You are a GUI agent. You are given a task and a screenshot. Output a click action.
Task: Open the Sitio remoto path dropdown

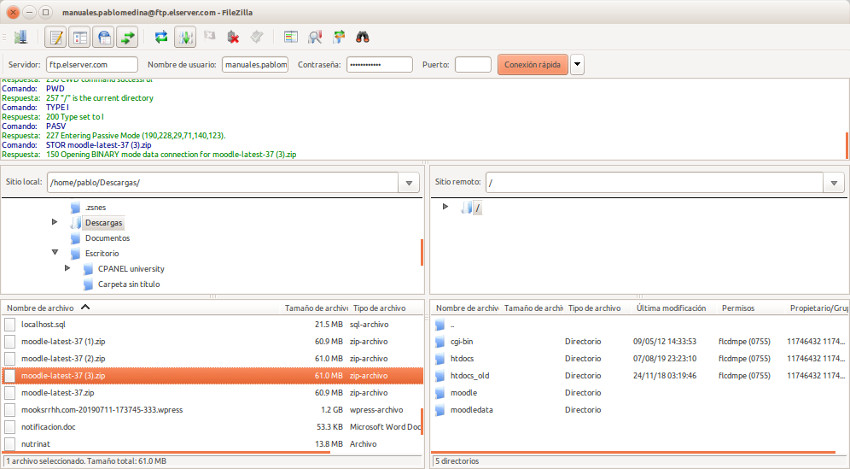834,183
